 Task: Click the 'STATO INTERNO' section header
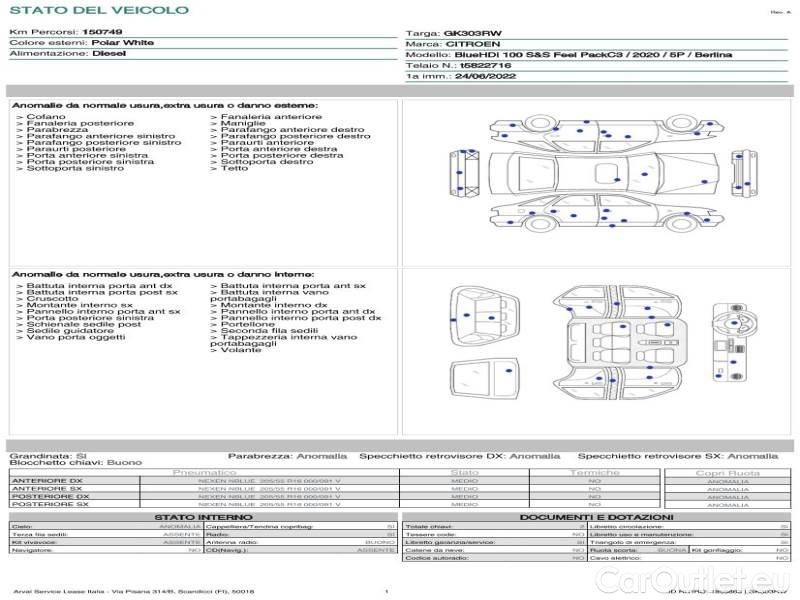coord(204,517)
